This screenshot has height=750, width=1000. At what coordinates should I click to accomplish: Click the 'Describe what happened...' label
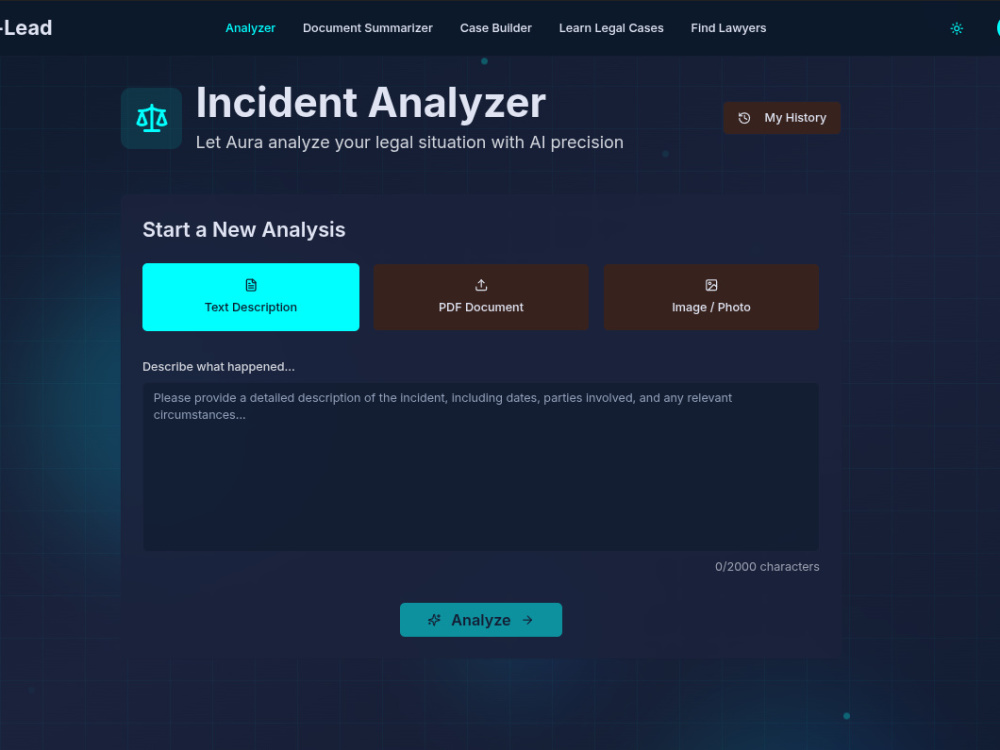click(218, 367)
